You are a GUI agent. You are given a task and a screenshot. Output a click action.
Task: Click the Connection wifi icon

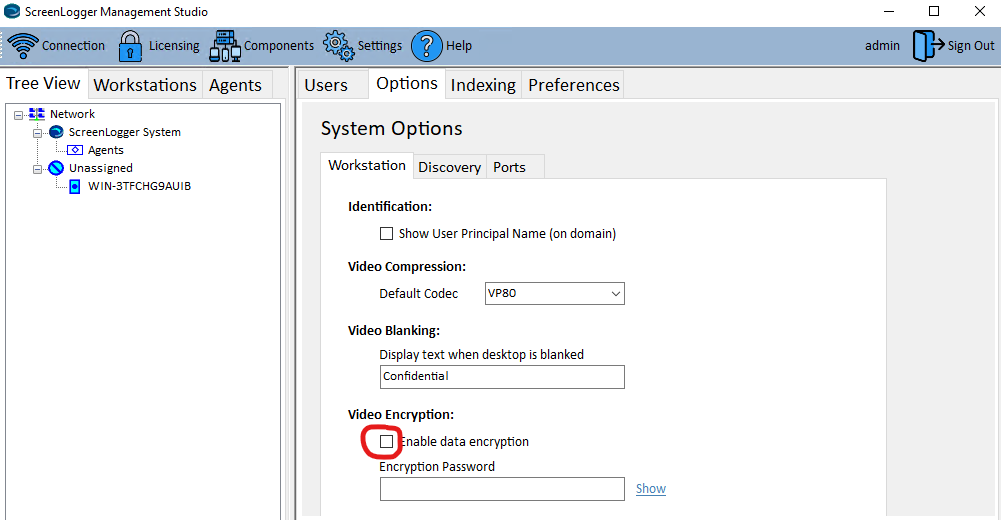click(23, 46)
